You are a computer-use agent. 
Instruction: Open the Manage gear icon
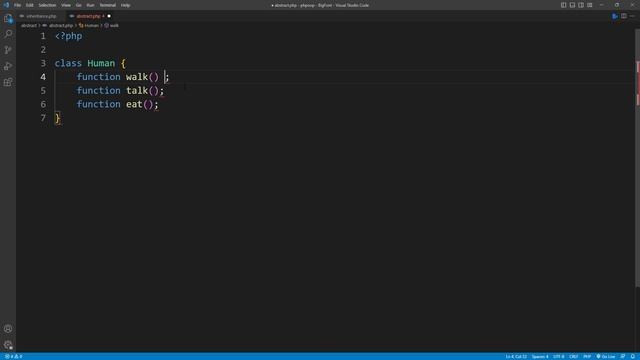click(8, 345)
